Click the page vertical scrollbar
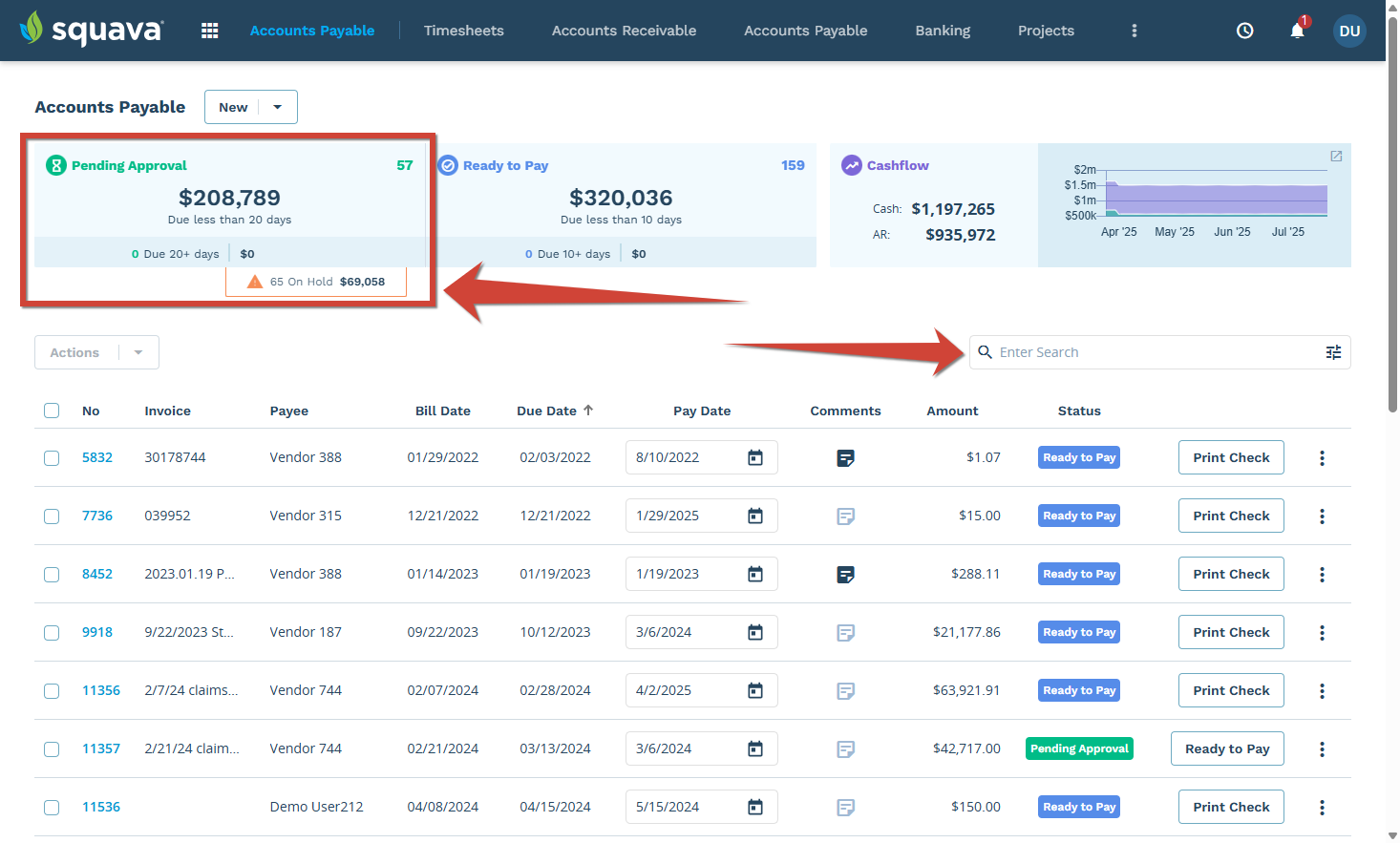This screenshot has height=843, width=1400. (x=1392, y=215)
